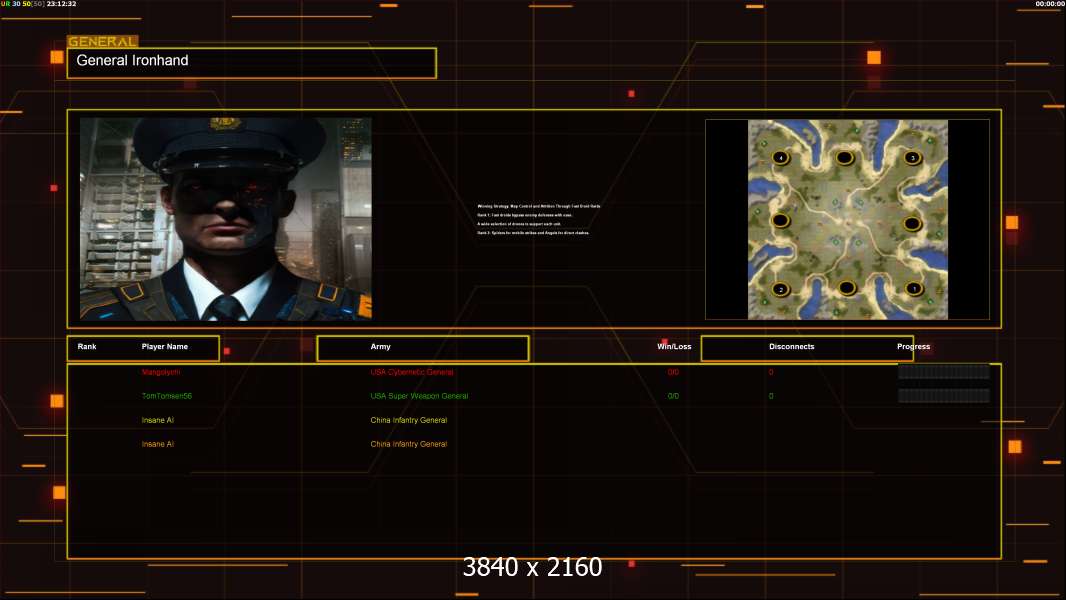The width and height of the screenshot is (1066, 600).
Task: Select player TomTomsen56 in the list
Action: pos(165,396)
